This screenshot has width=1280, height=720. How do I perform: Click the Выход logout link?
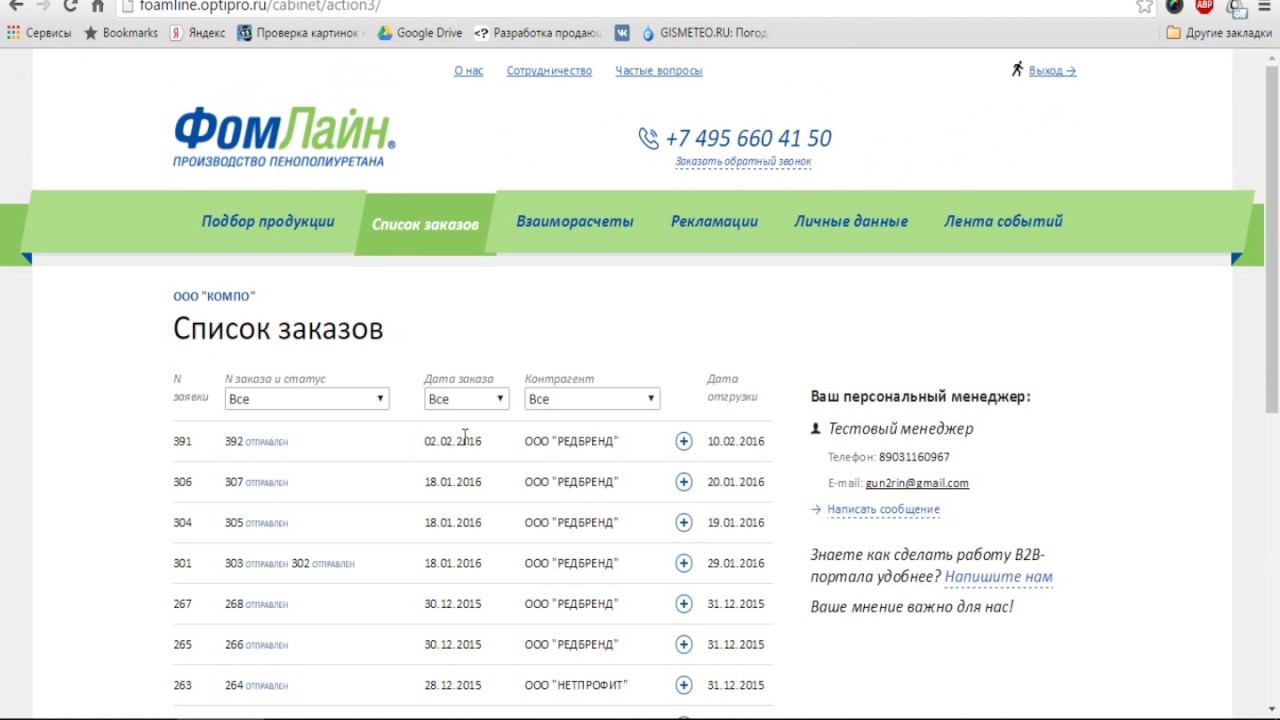(x=1052, y=71)
